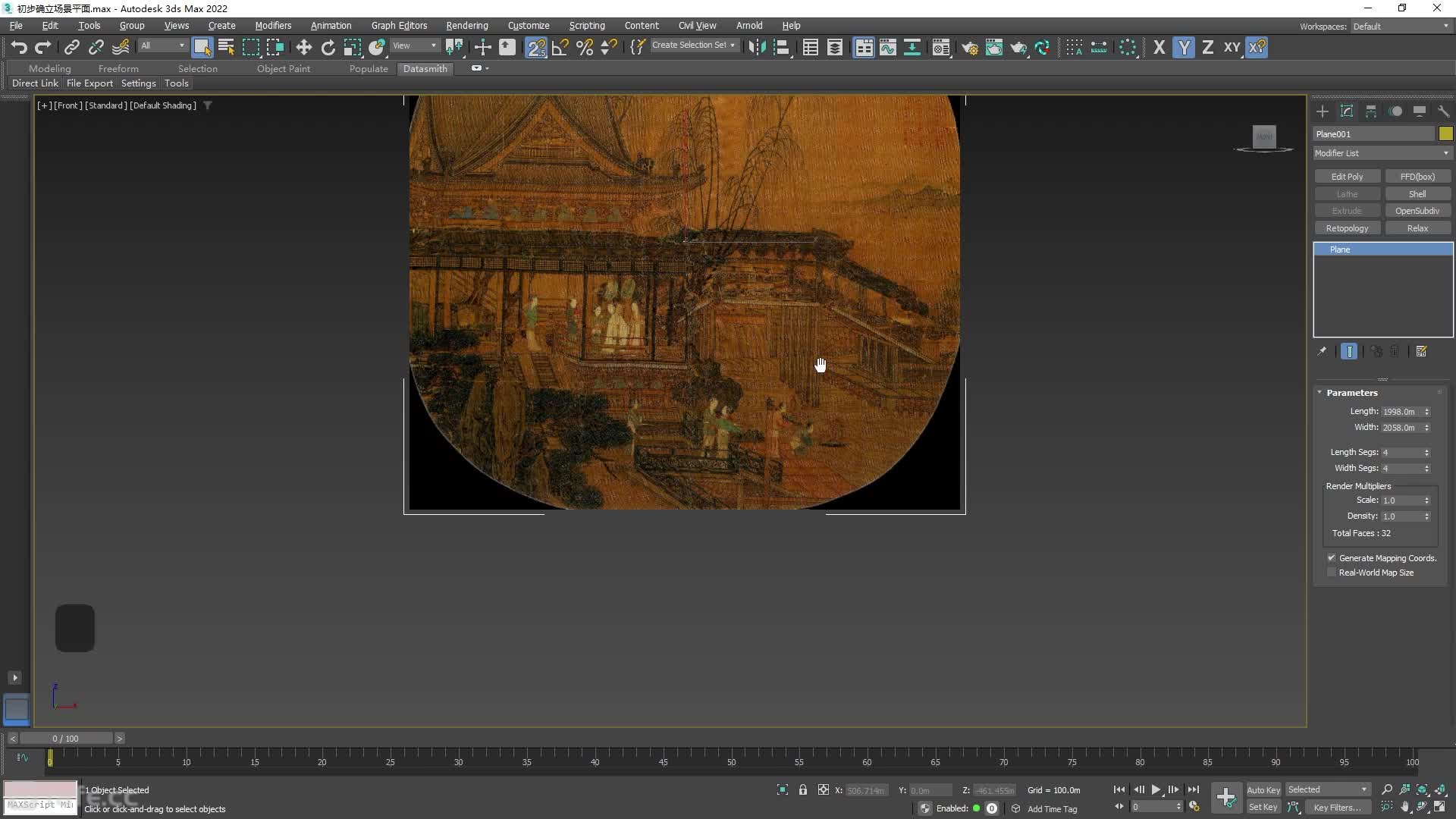Add the FFD(box) modifier
The width and height of the screenshot is (1456, 819).
coord(1417,177)
